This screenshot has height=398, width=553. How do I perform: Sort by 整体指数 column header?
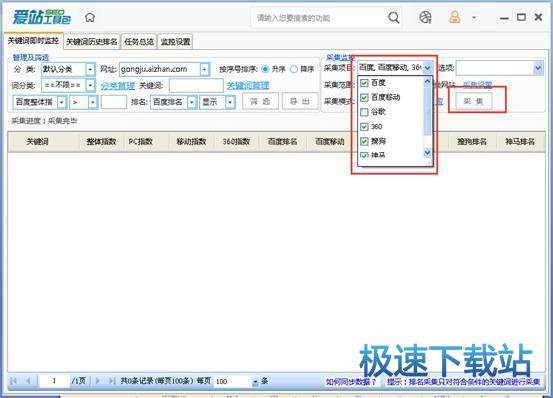click(x=101, y=141)
